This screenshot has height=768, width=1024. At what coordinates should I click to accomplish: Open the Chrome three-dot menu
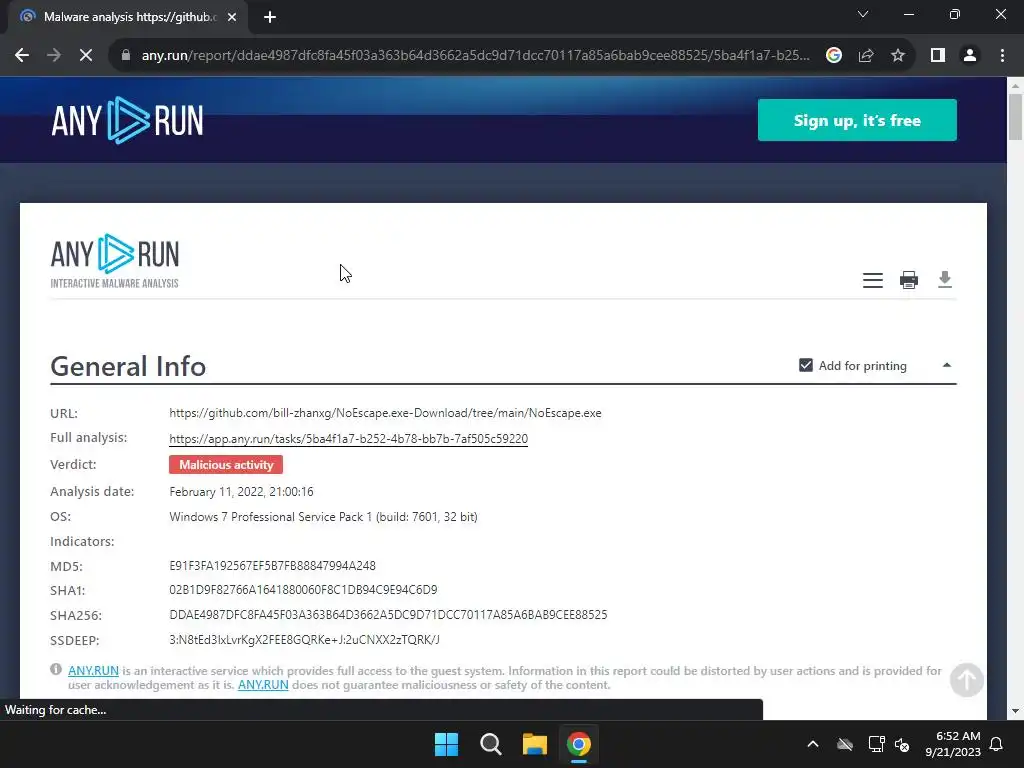pos(1002,56)
